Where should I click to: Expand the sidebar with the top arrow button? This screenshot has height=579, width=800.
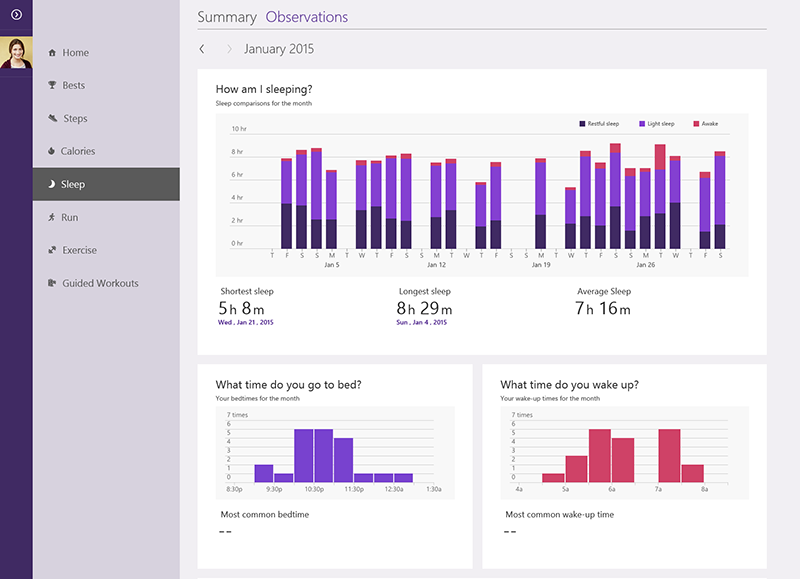(x=16, y=14)
